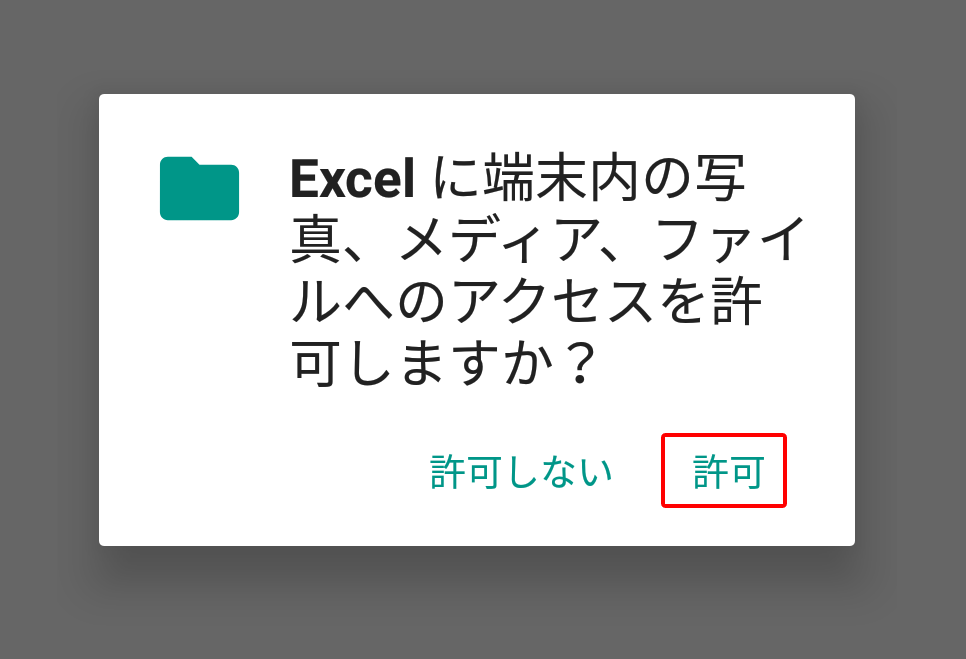Click the dimmed background above the dialog
Viewport: 966px width, 659px height.
pos(483,46)
